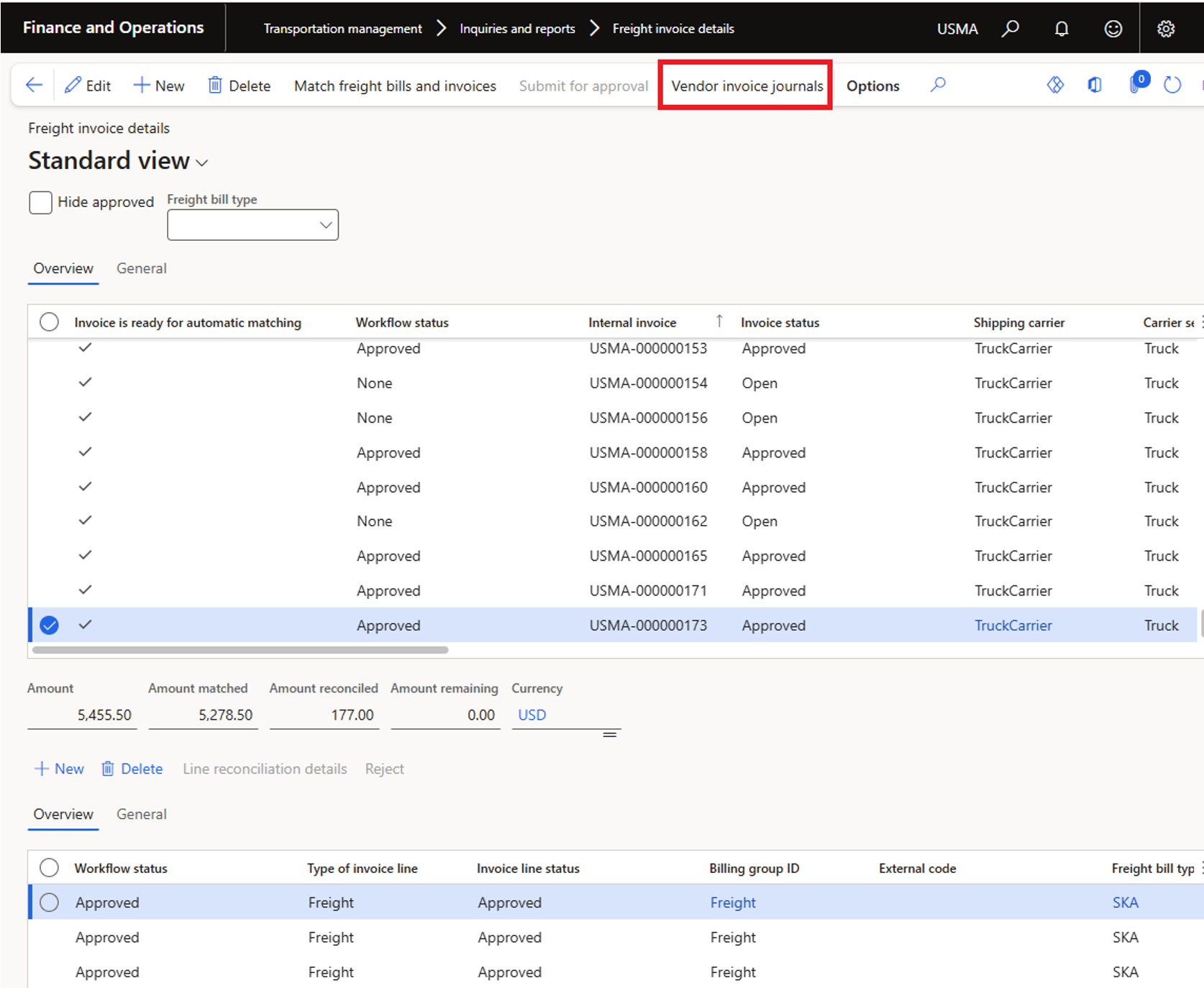
Task: Click the Amount field 5,455.50
Action: pyautogui.click(x=82, y=715)
